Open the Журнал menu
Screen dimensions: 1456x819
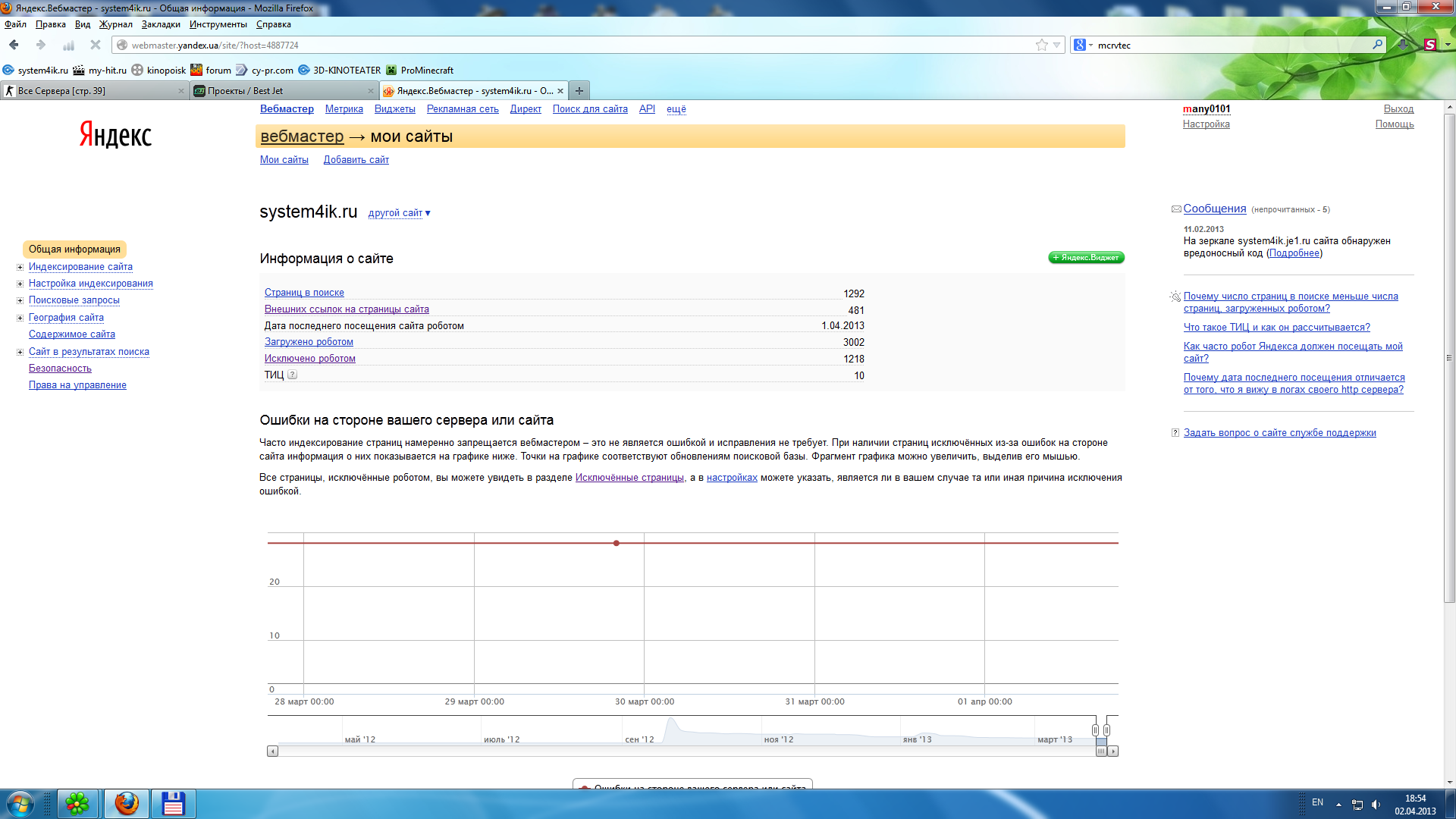[115, 24]
